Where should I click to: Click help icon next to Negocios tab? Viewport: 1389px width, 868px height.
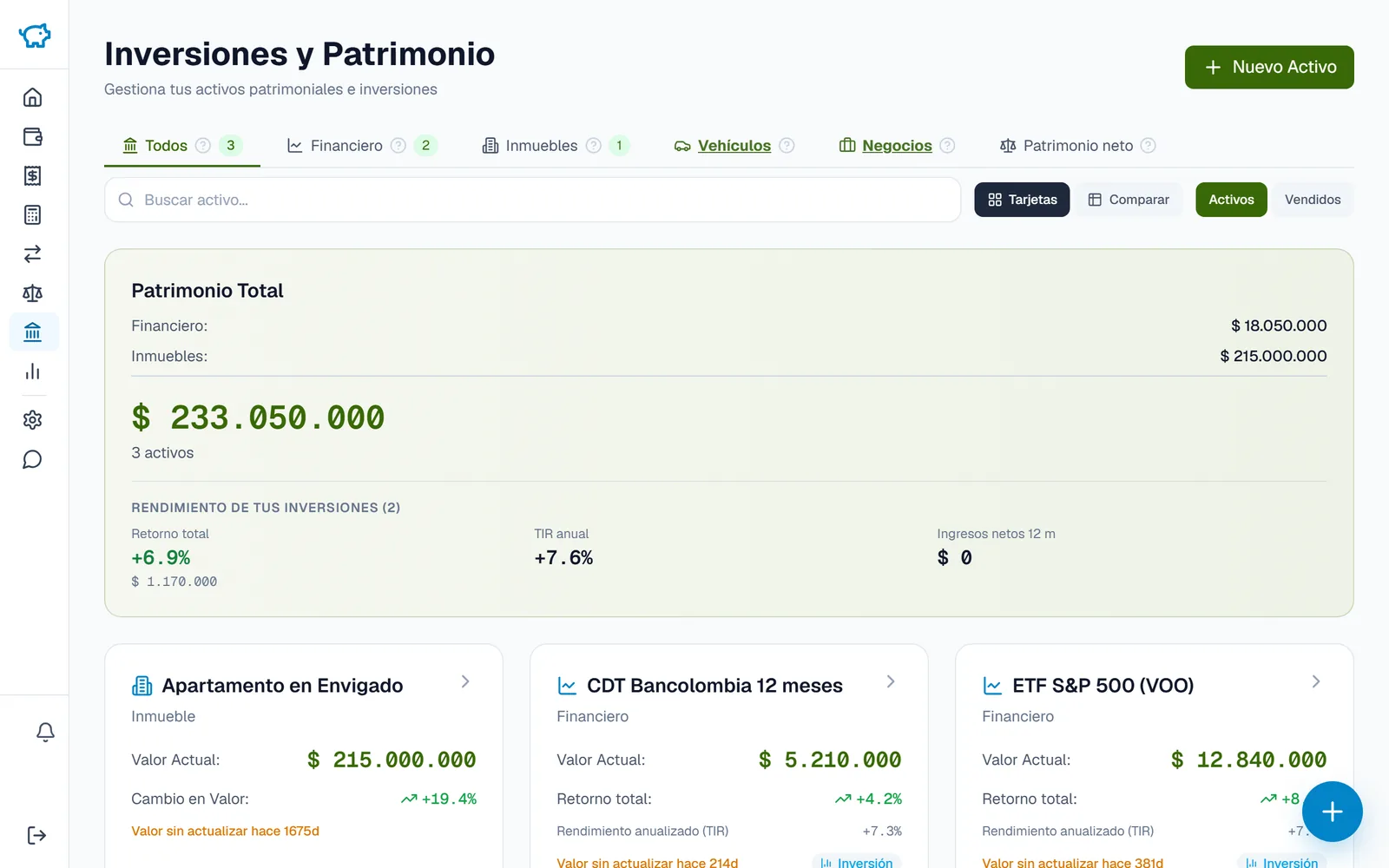(948, 146)
